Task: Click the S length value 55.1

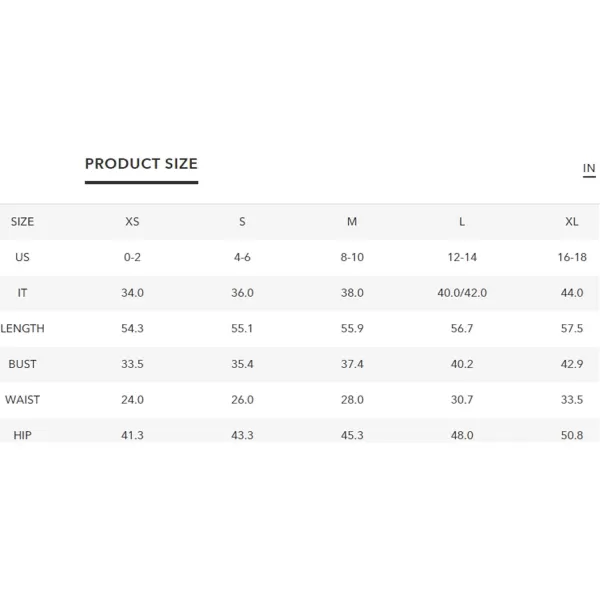Action: click(242, 328)
